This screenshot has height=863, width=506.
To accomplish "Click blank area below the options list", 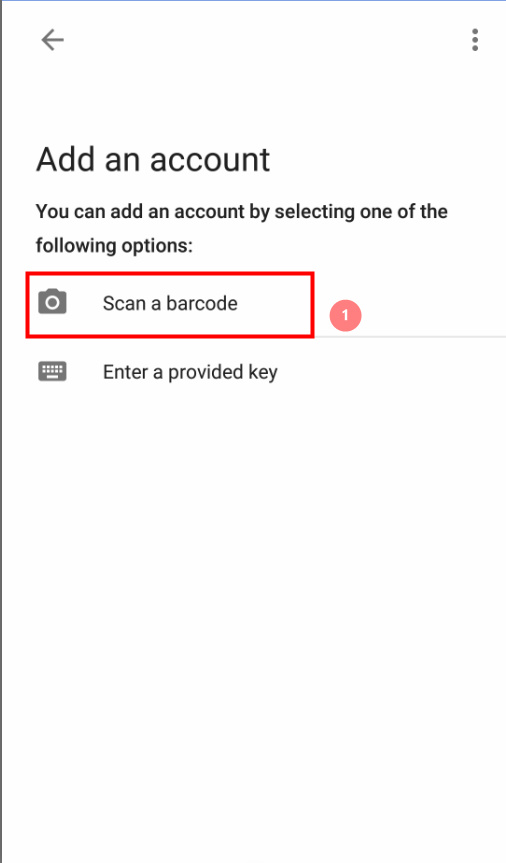I will point(253,605).
